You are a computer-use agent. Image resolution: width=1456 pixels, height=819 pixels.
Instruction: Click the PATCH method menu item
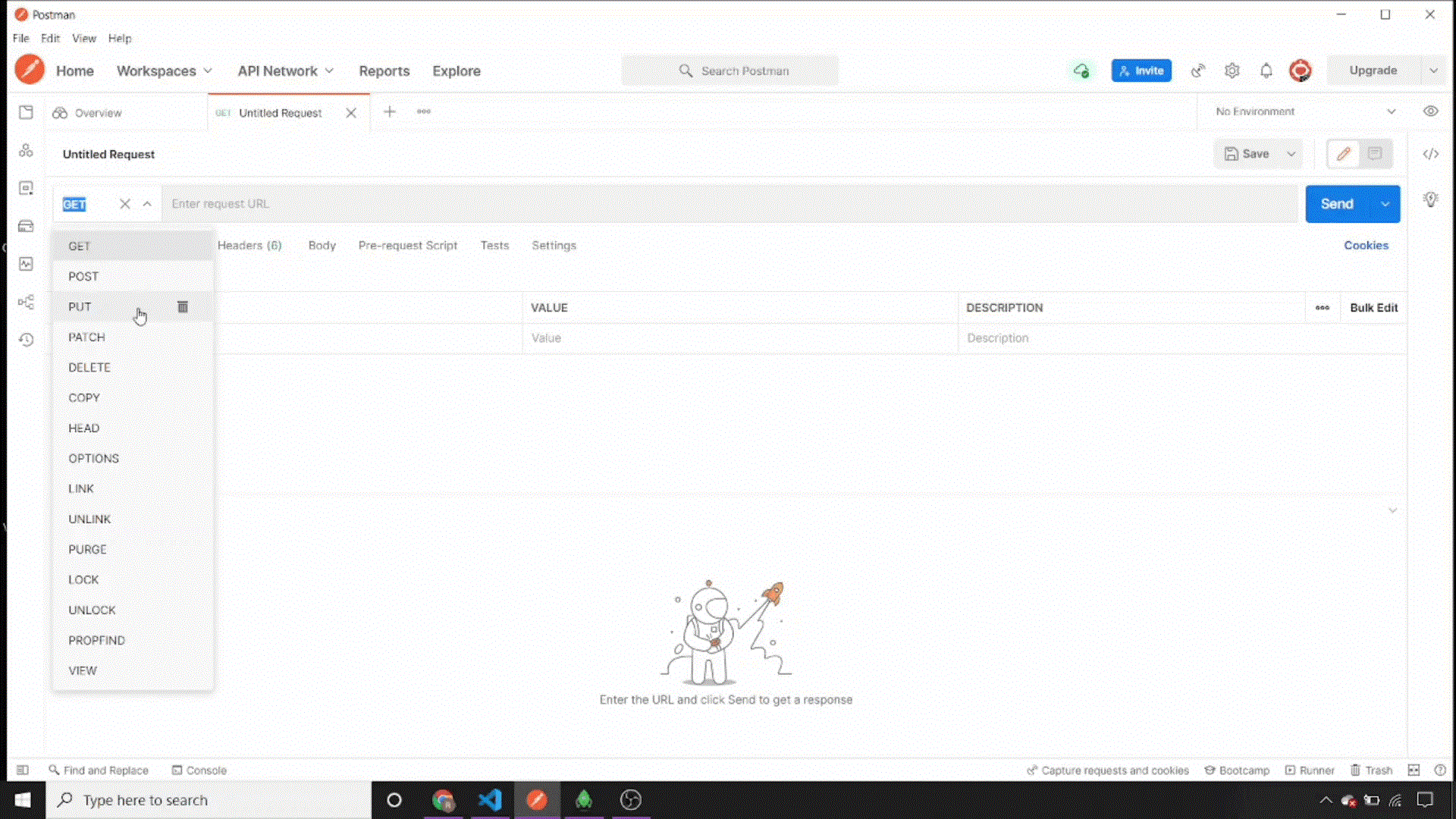point(86,337)
